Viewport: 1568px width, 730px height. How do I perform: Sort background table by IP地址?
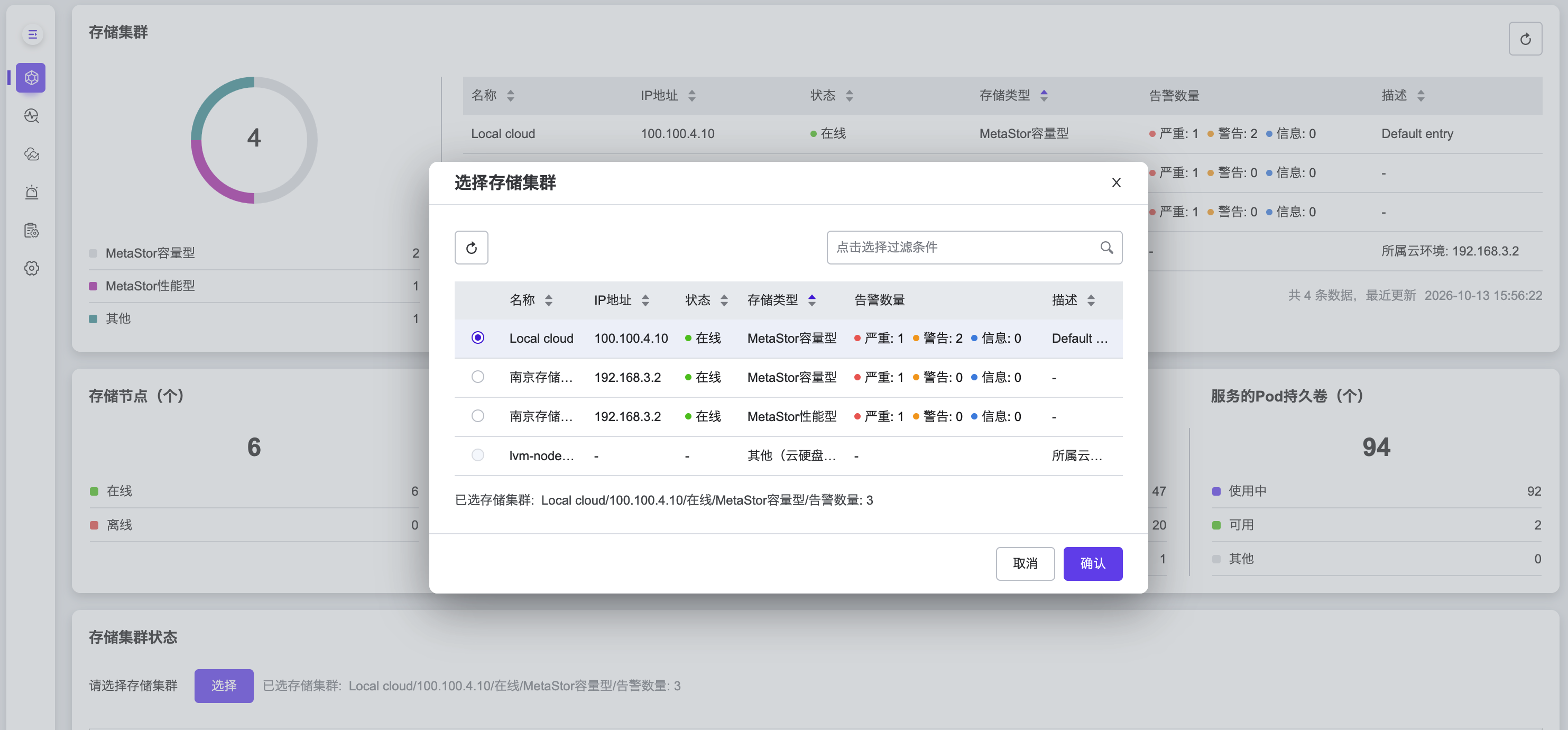pos(691,96)
